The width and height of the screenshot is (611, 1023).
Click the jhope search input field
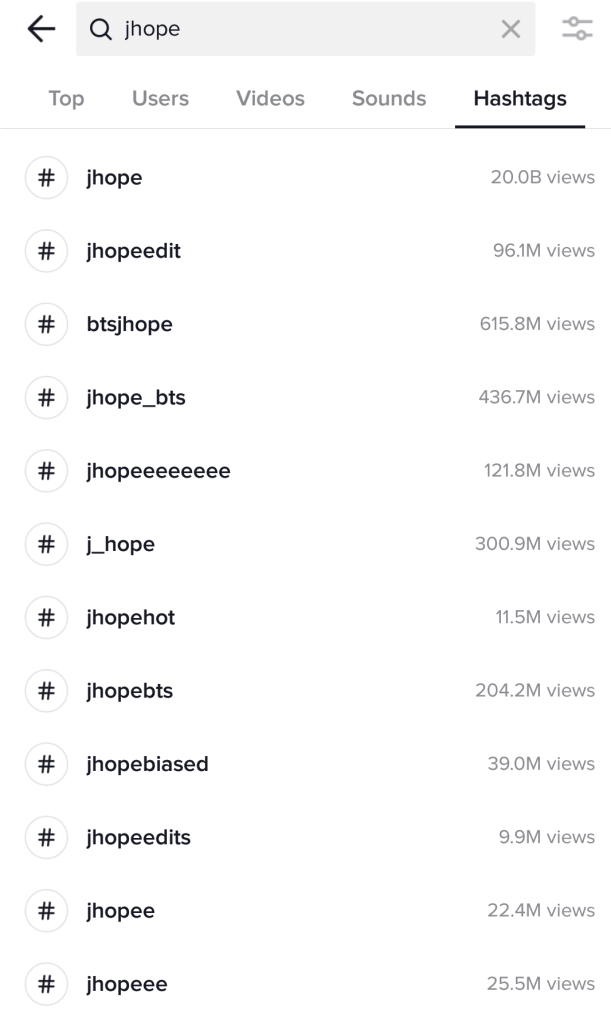tap(300, 30)
